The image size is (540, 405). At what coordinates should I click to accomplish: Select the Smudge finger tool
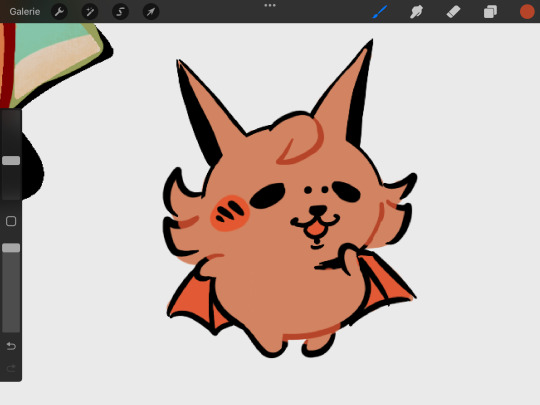coord(416,12)
